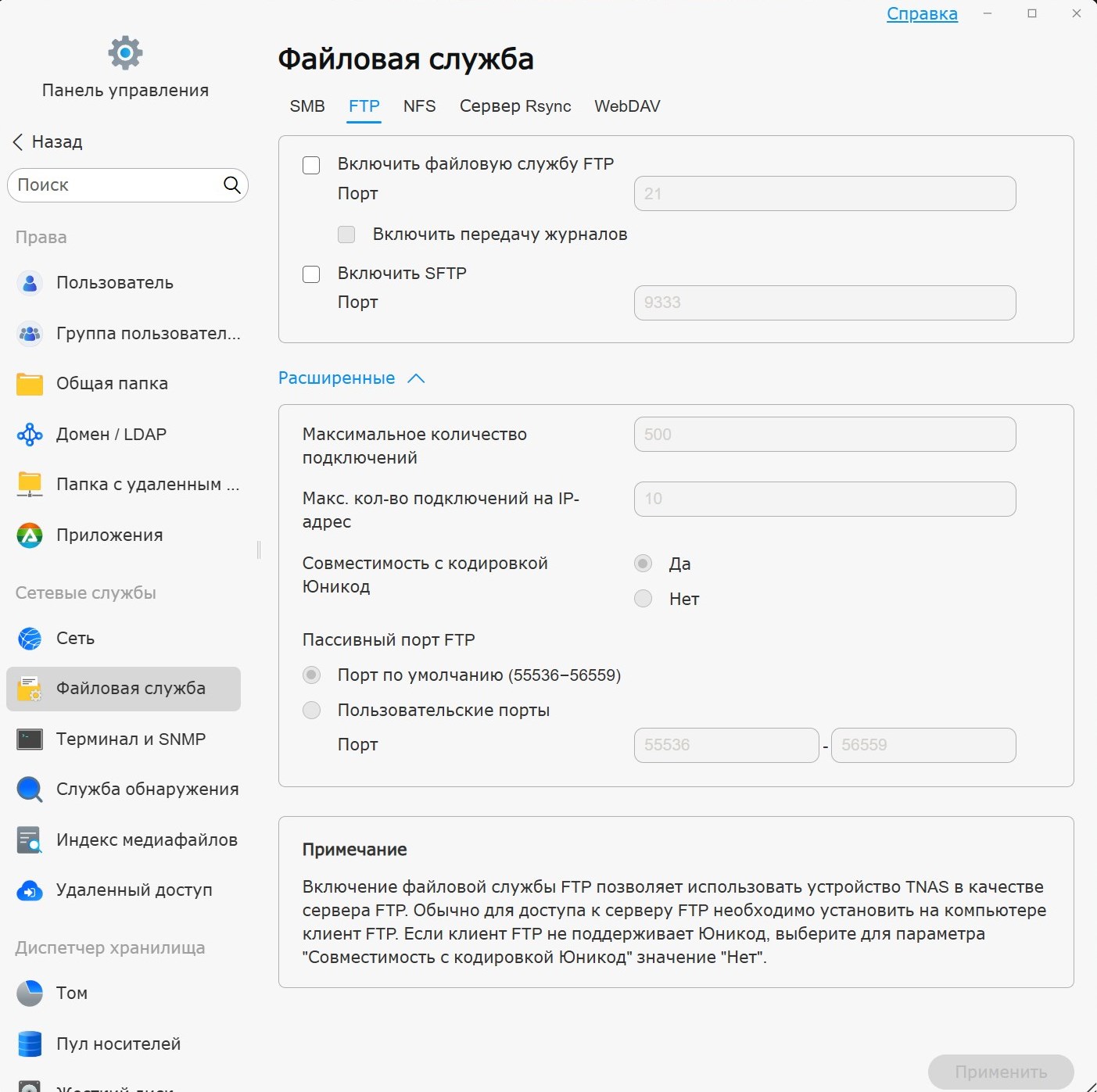The width and height of the screenshot is (1097, 1092).
Task: Open the WebDAV tab
Action: 627,106
